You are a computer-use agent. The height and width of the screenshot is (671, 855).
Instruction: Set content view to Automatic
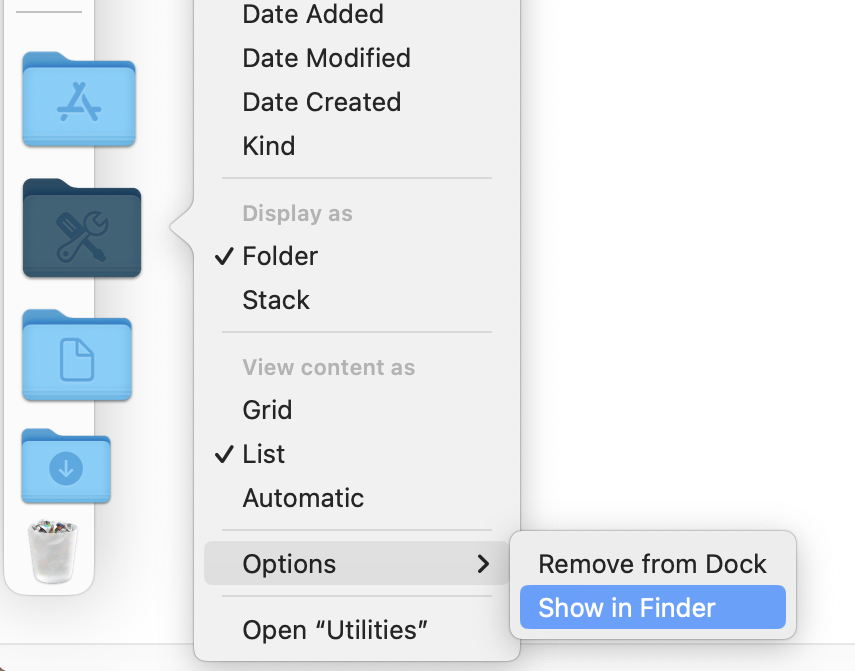303,498
